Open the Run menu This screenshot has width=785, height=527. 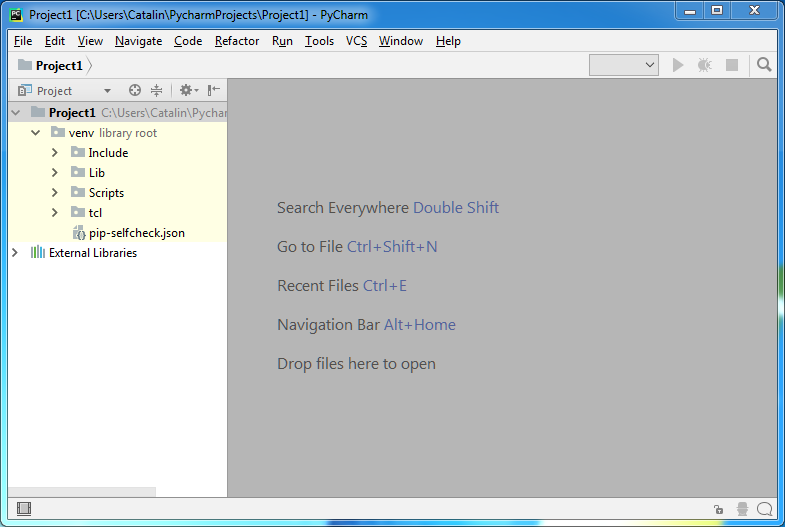(282, 41)
